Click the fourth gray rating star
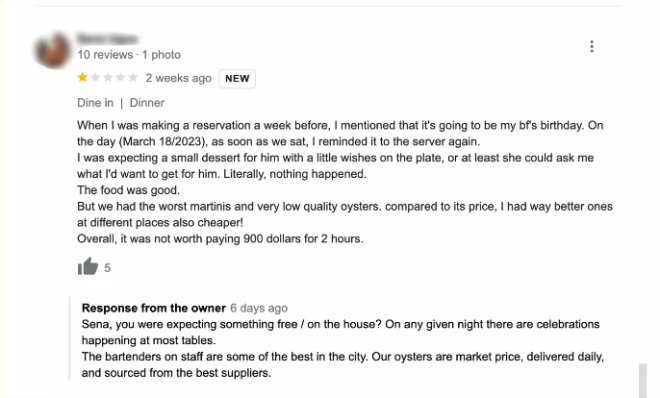Viewport: 660px width, 398px height. 120,77
